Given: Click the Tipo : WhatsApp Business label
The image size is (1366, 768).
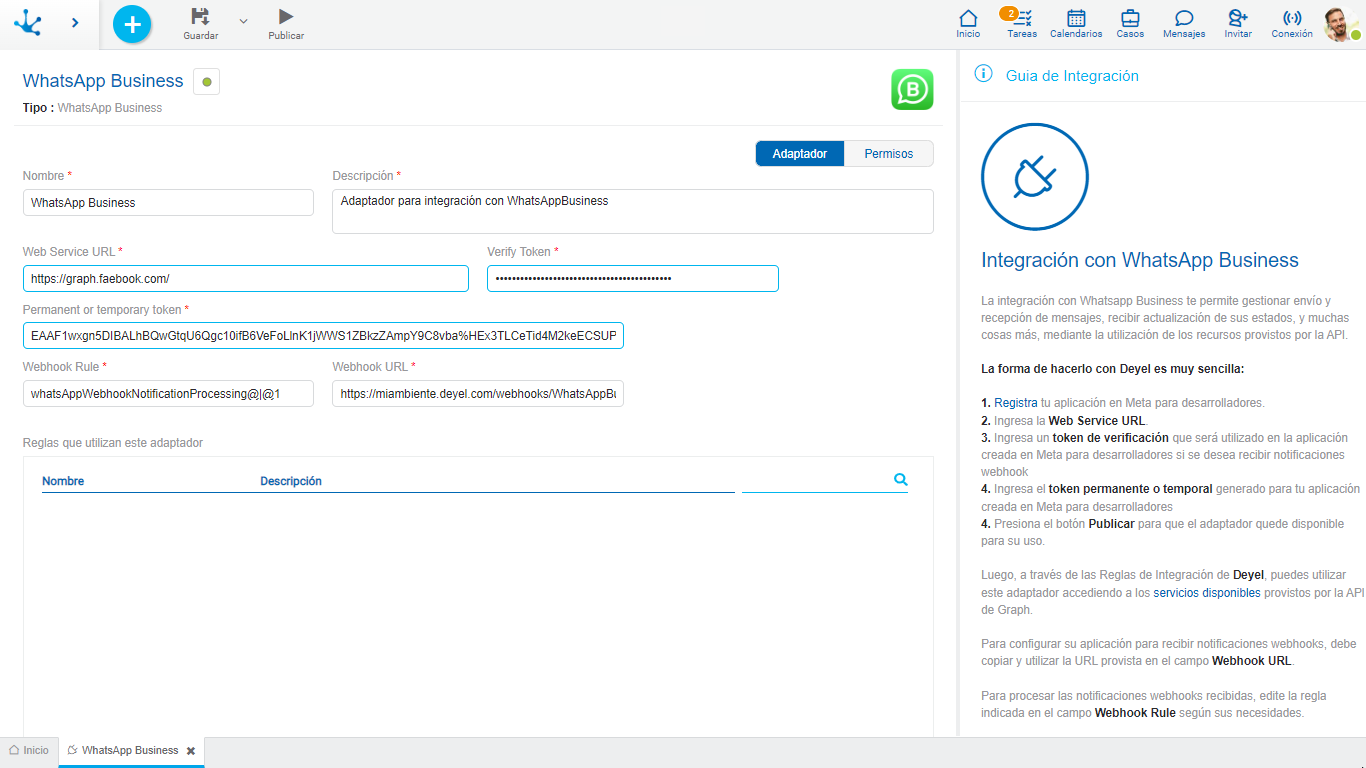Looking at the screenshot, I should coord(92,108).
